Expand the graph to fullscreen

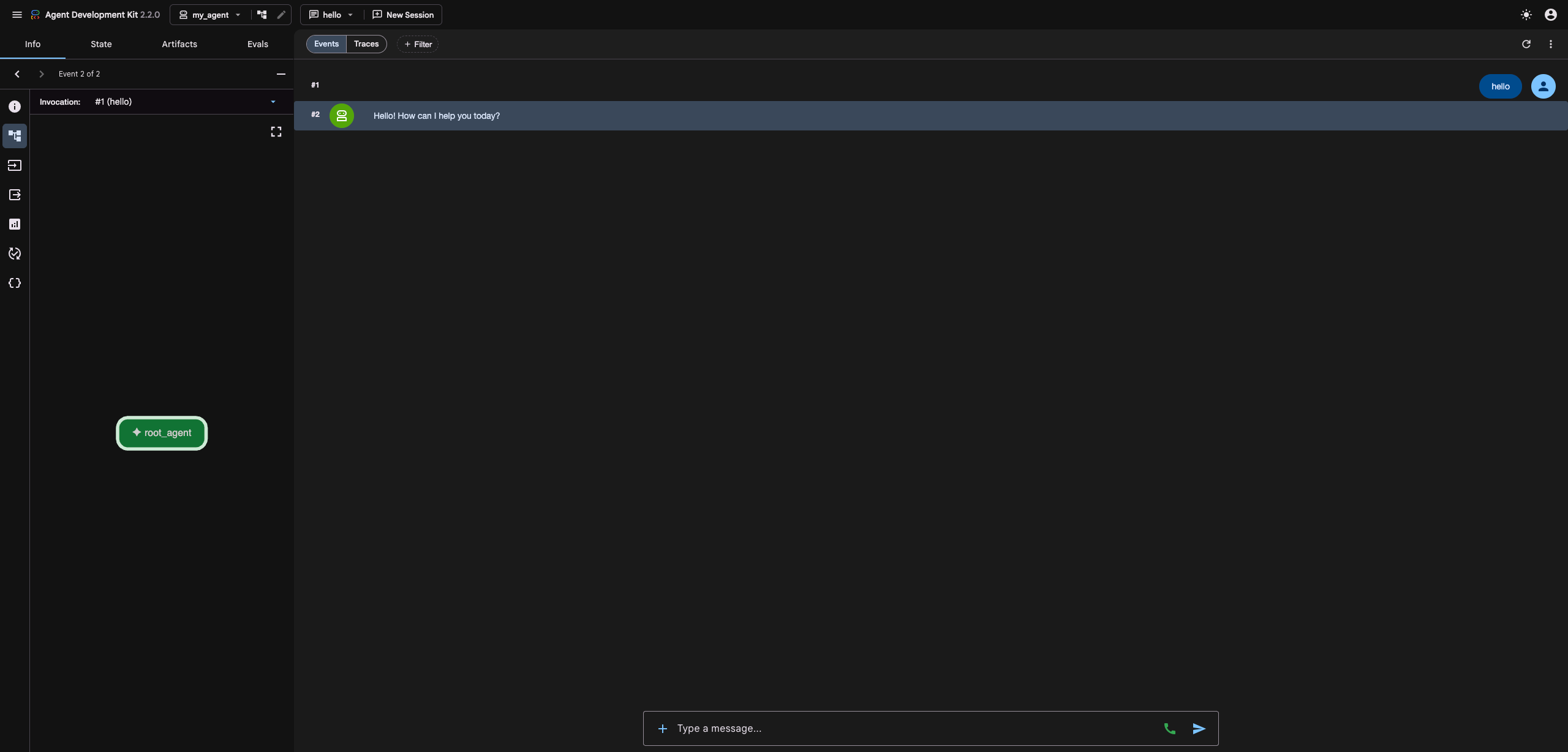(276, 132)
